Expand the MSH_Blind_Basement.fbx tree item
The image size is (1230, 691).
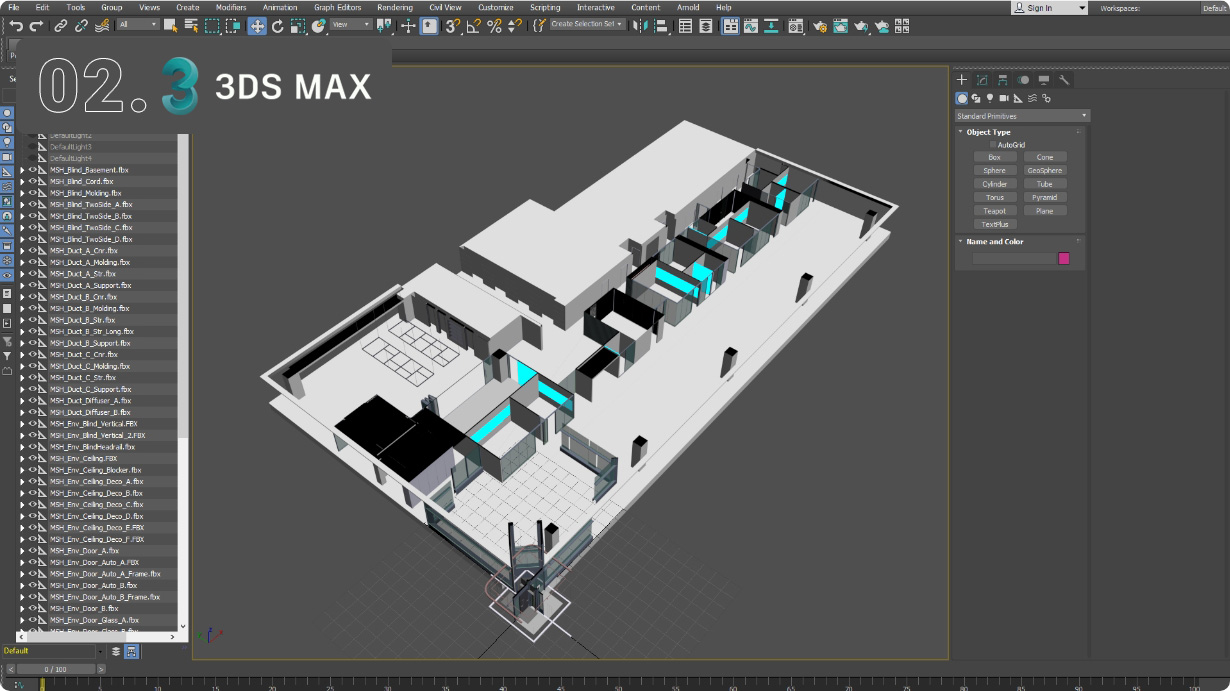(22, 170)
